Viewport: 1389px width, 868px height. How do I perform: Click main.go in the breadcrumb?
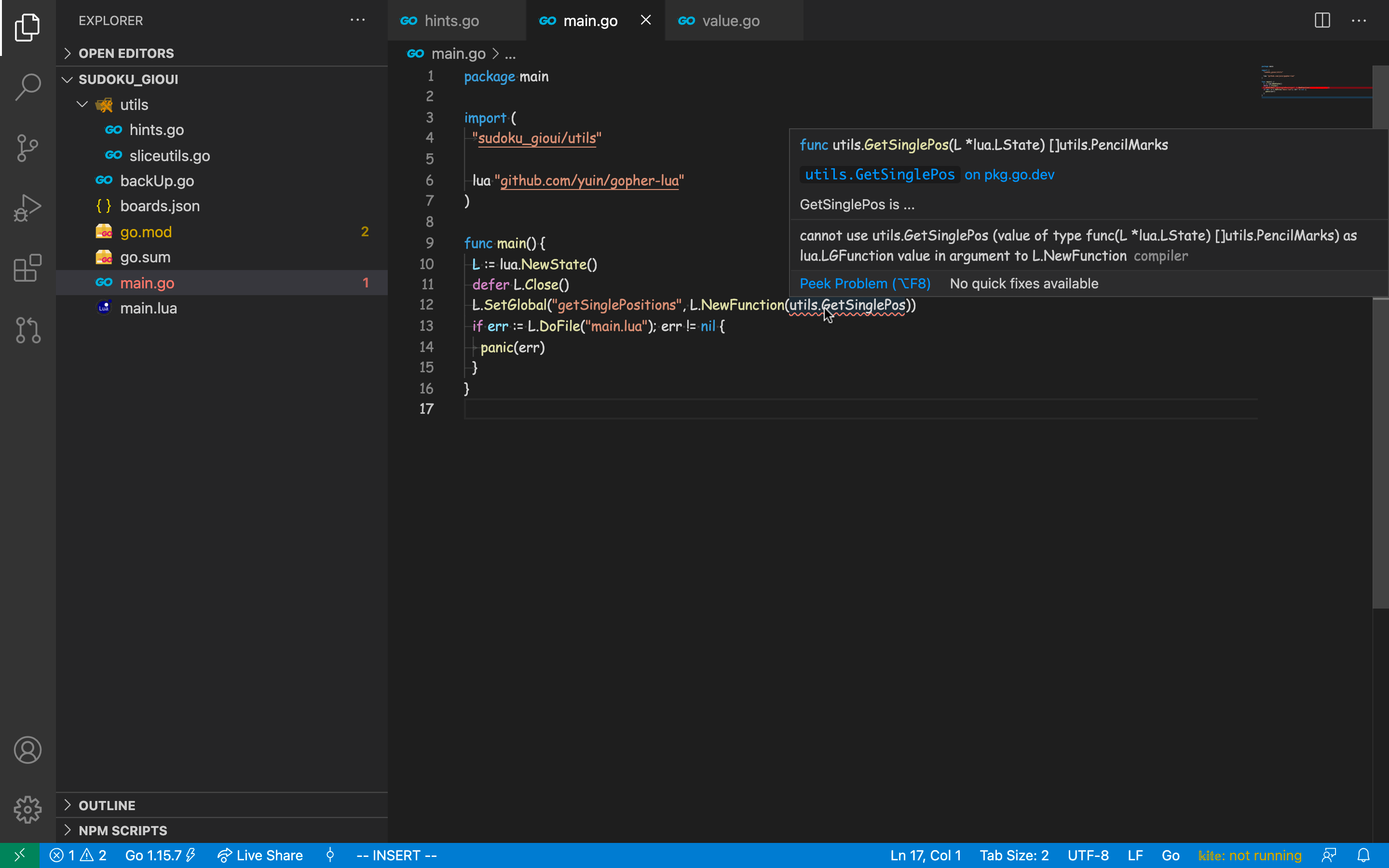coord(457,54)
